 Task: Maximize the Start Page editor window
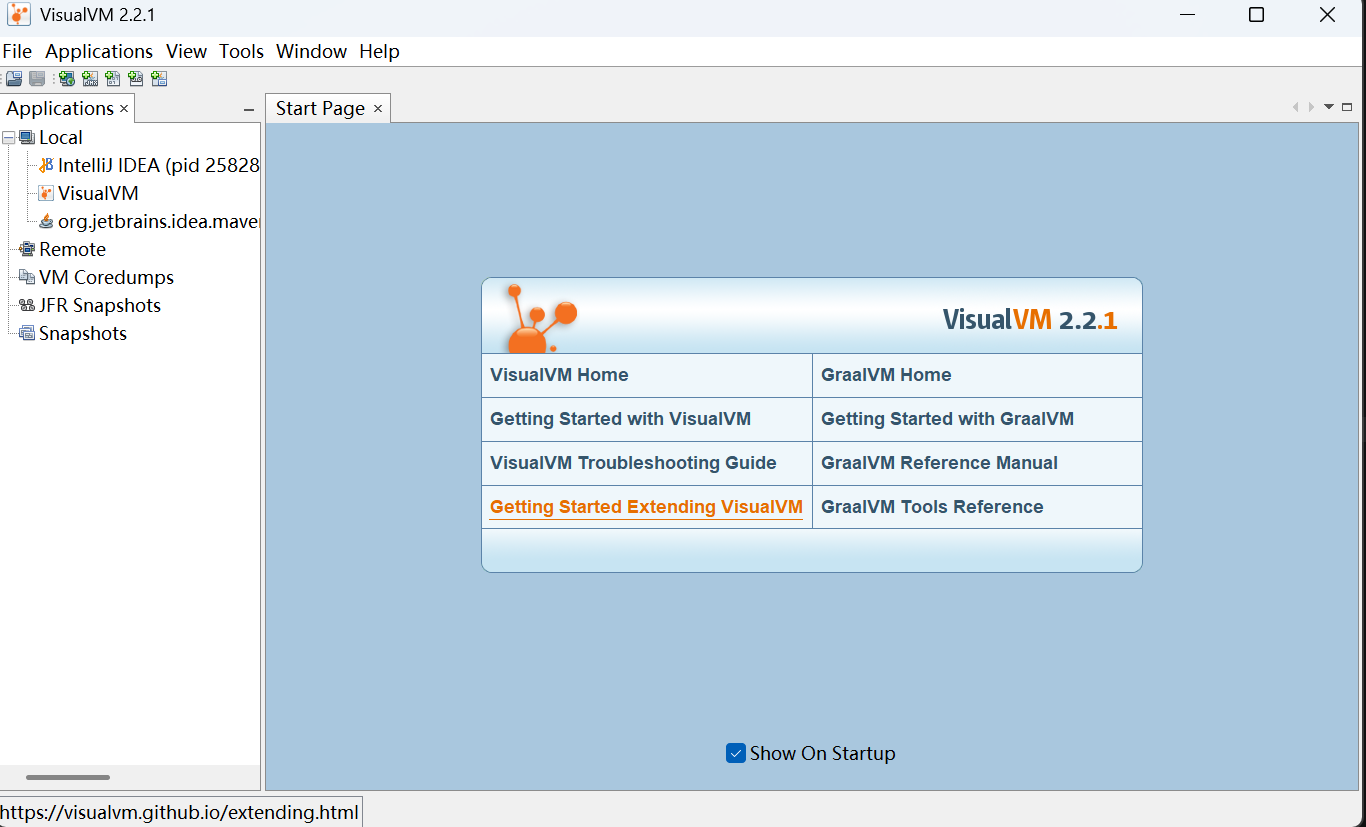click(x=1347, y=107)
